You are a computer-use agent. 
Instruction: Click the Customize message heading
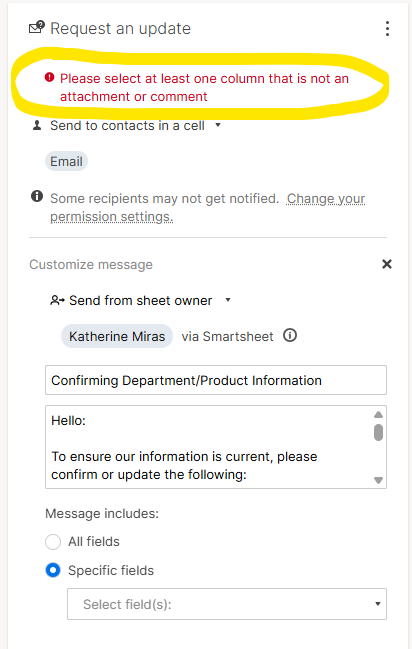point(91,264)
